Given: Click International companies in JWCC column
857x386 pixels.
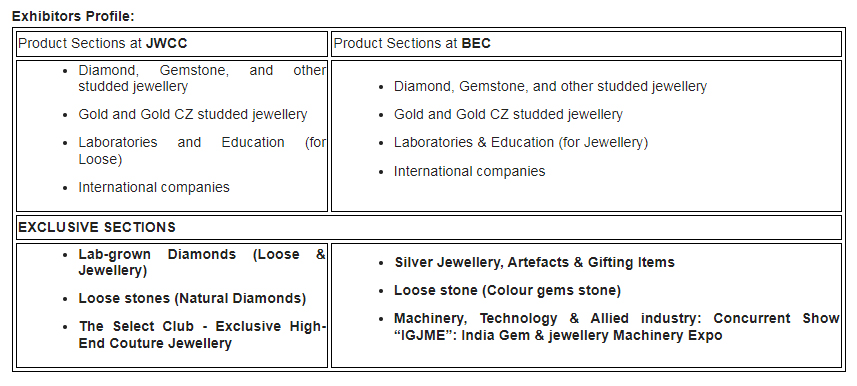Looking at the screenshot, I should coord(154,187).
